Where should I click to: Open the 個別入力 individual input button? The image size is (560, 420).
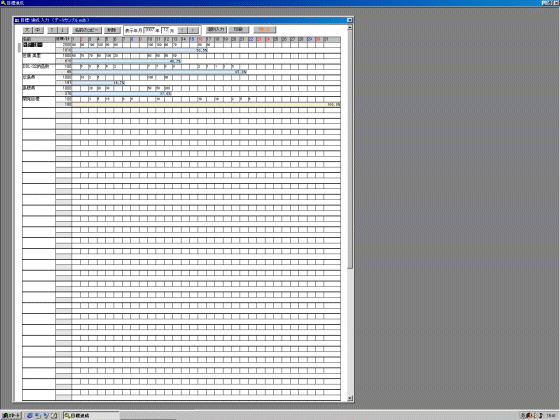(x=216, y=30)
